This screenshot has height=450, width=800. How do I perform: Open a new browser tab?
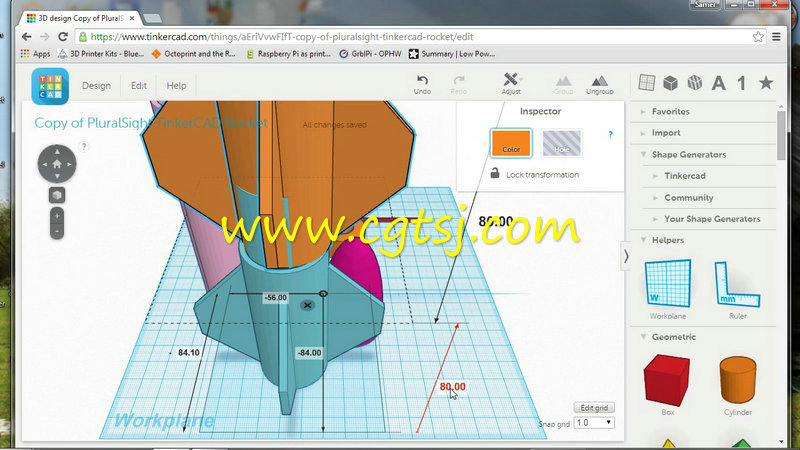tap(153, 18)
